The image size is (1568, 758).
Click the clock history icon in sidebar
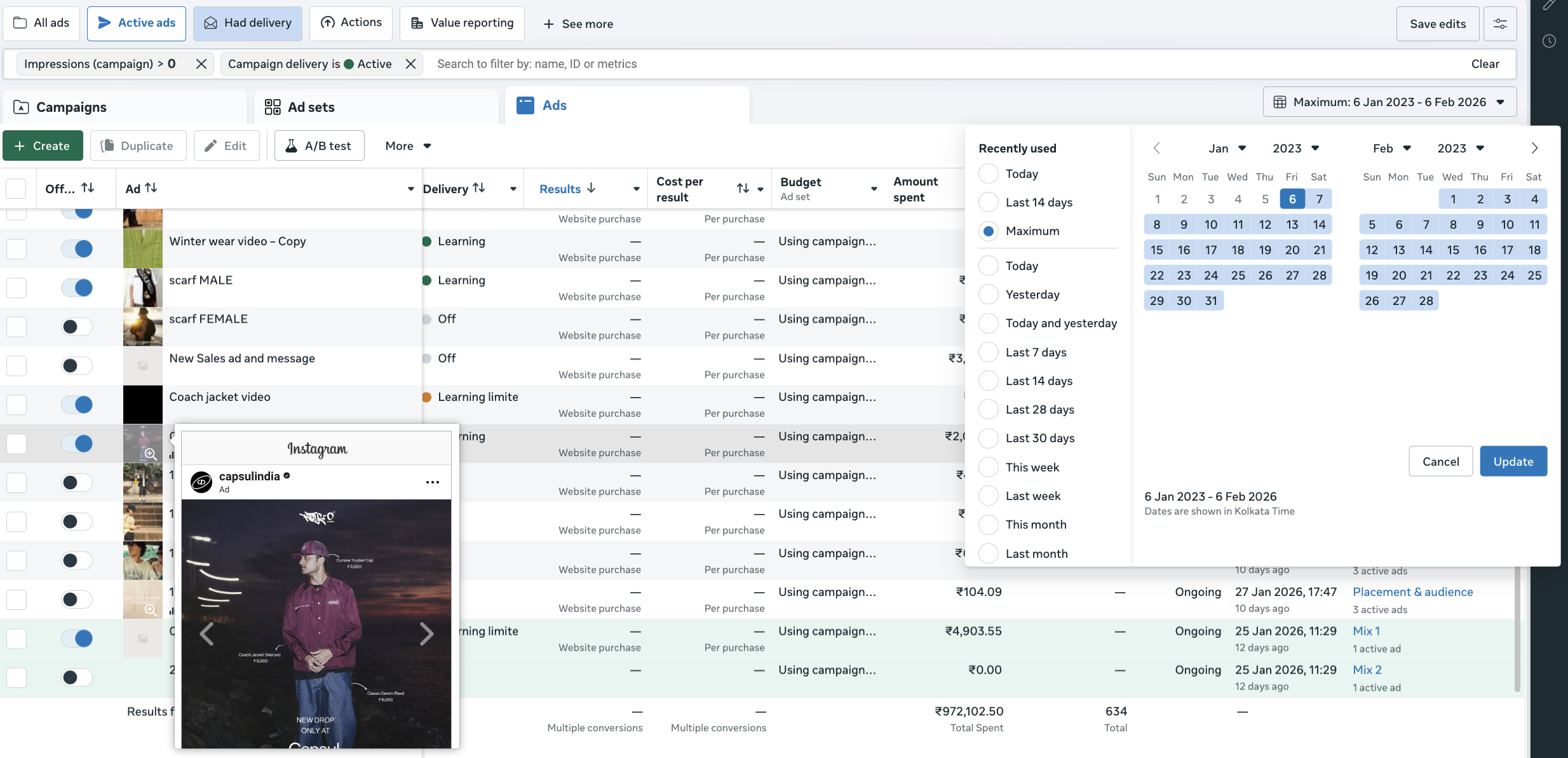[1549, 41]
